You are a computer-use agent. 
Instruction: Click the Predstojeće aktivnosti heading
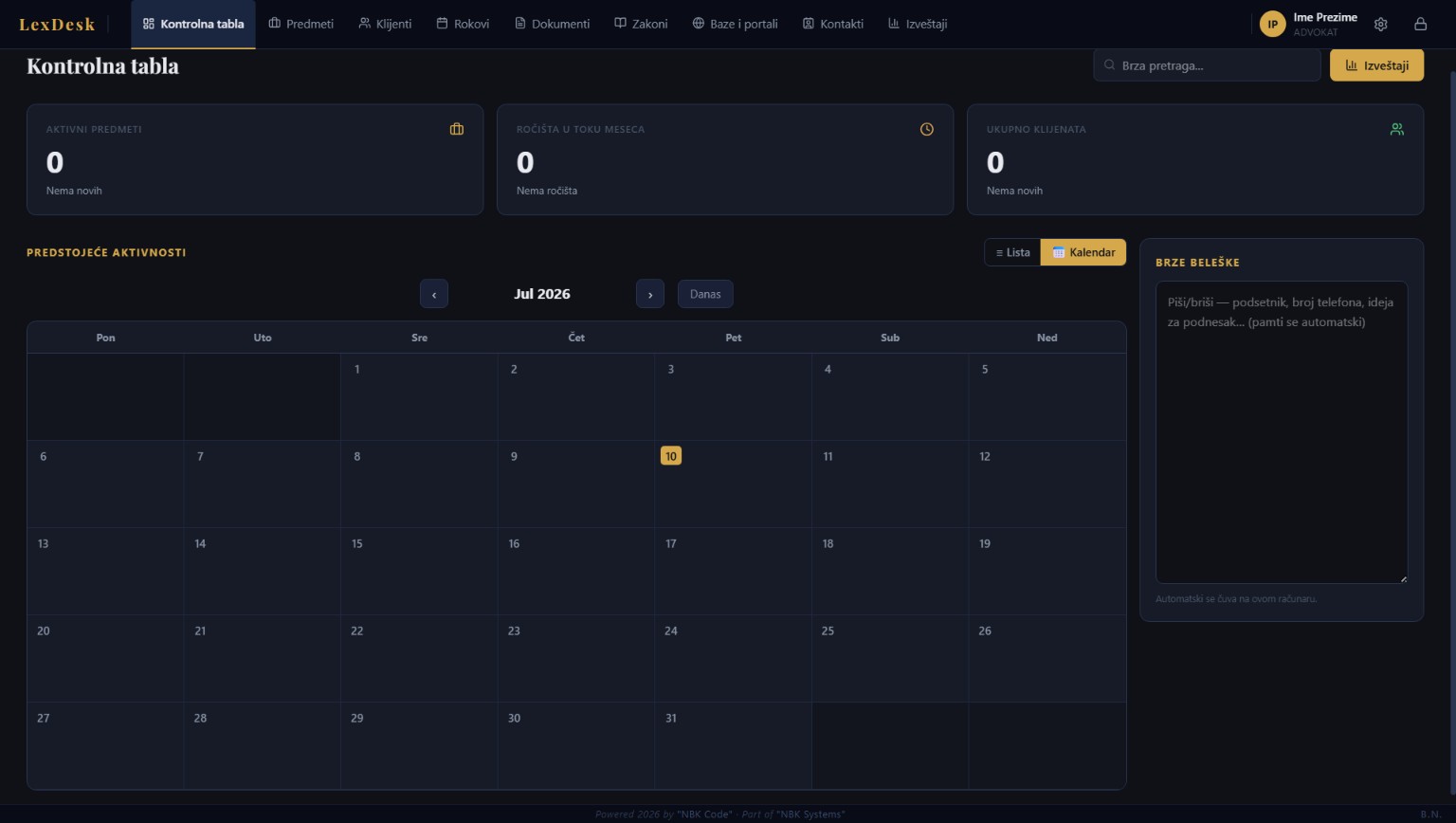click(x=106, y=252)
